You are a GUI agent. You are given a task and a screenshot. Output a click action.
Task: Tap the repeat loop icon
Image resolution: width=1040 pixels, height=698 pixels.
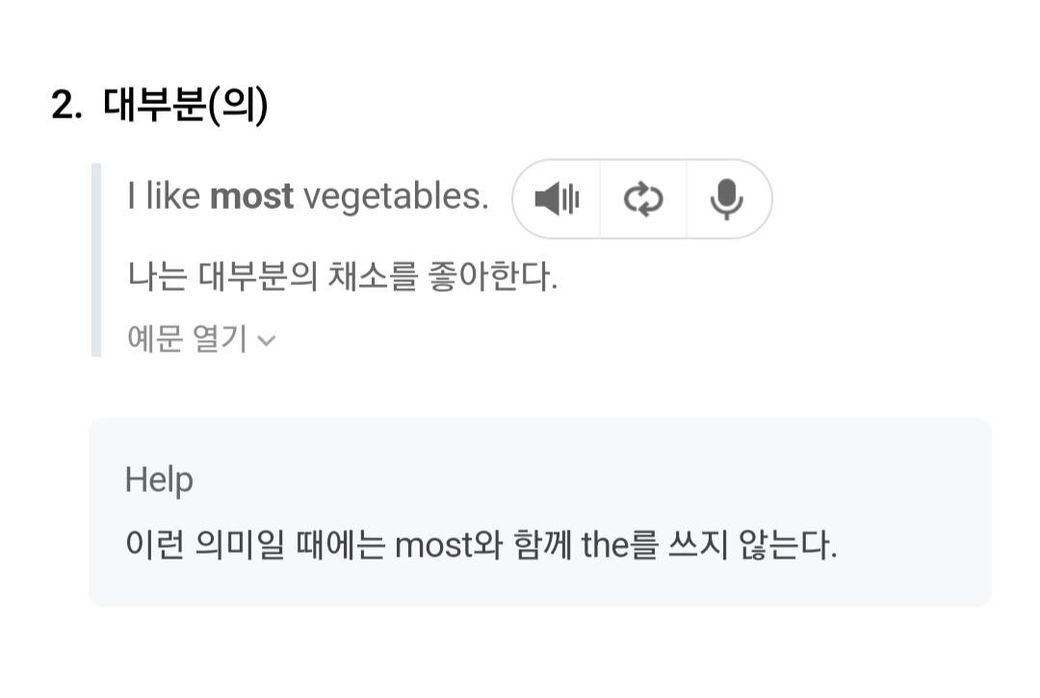pos(643,199)
